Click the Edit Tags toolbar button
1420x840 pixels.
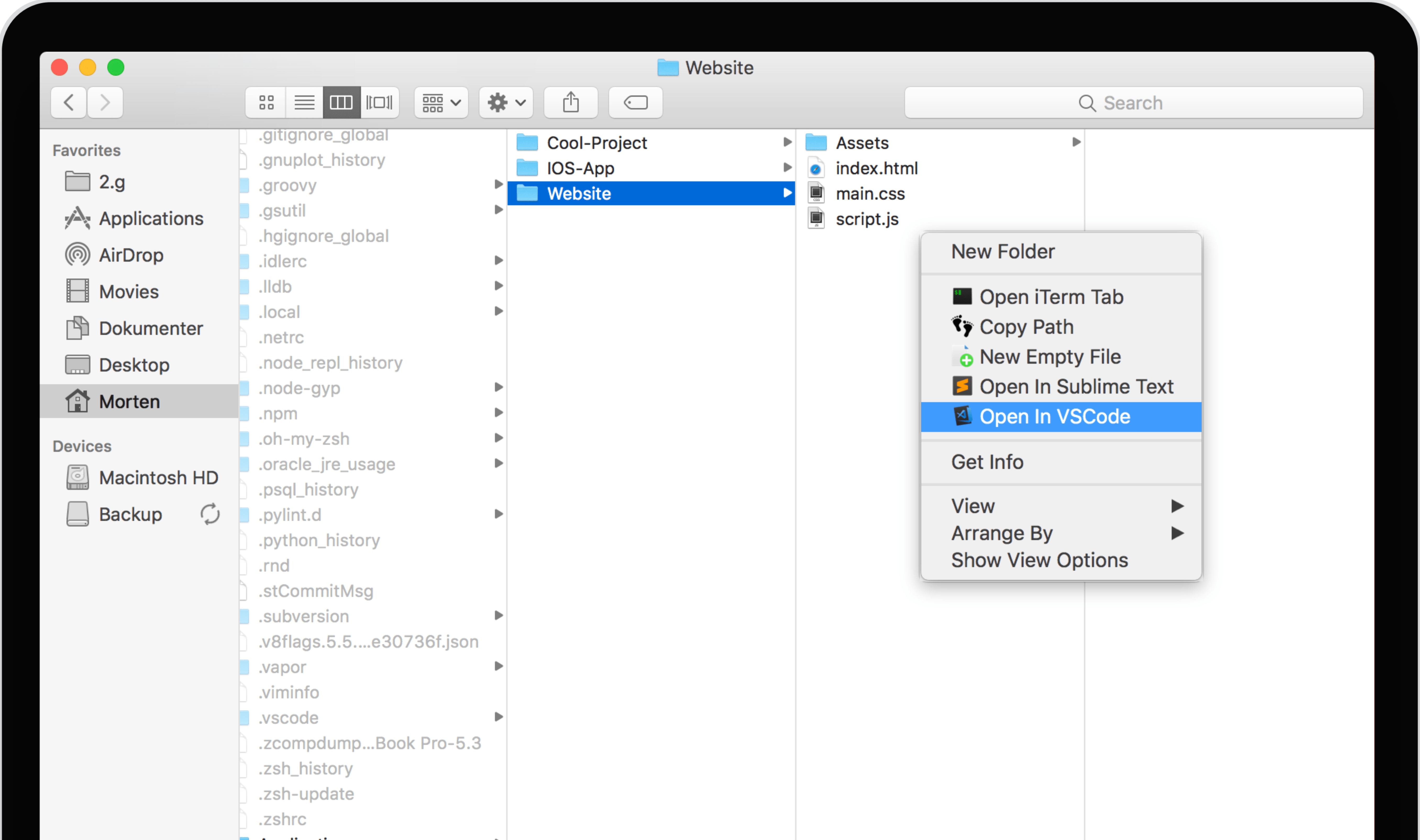[x=635, y=102]
